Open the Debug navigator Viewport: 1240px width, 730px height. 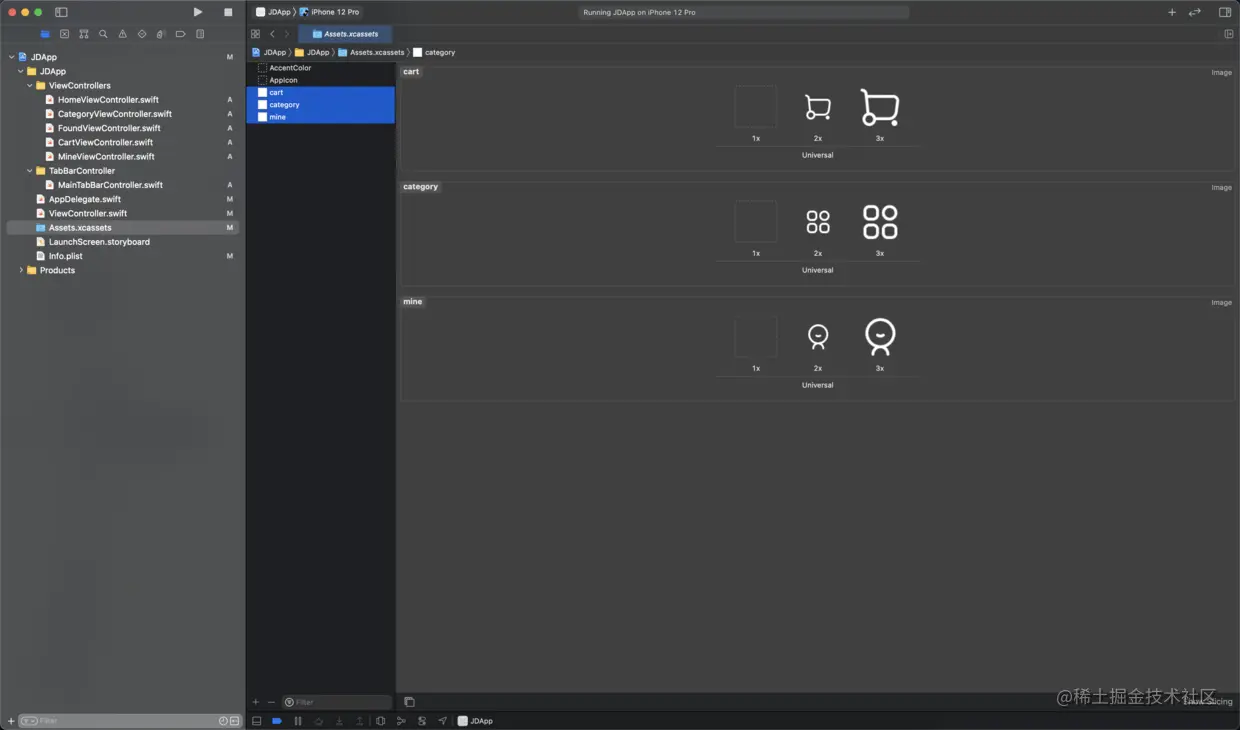click(x=161, y=34)
